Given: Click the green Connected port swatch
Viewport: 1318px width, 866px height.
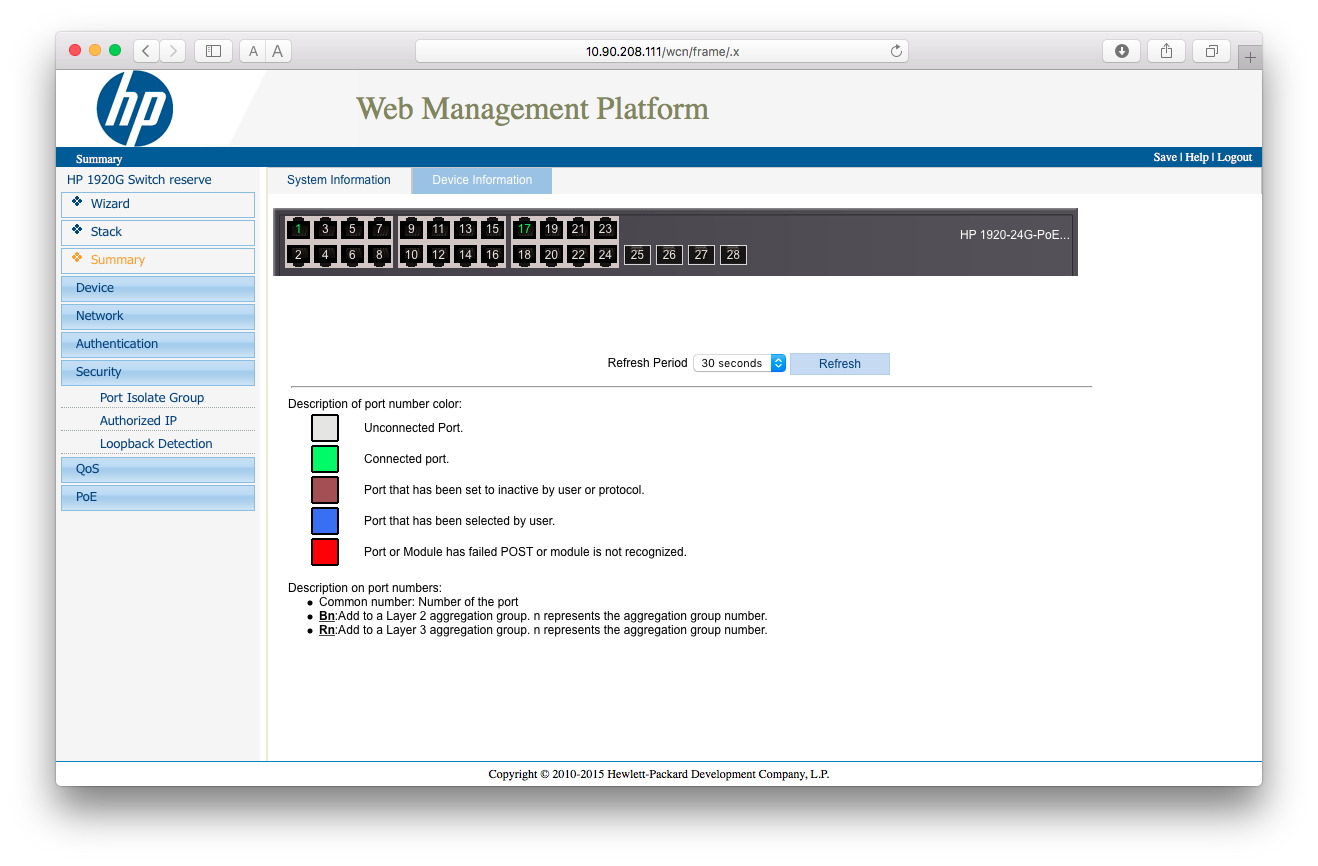Looking at the screenshot, I should coord(325,459).
